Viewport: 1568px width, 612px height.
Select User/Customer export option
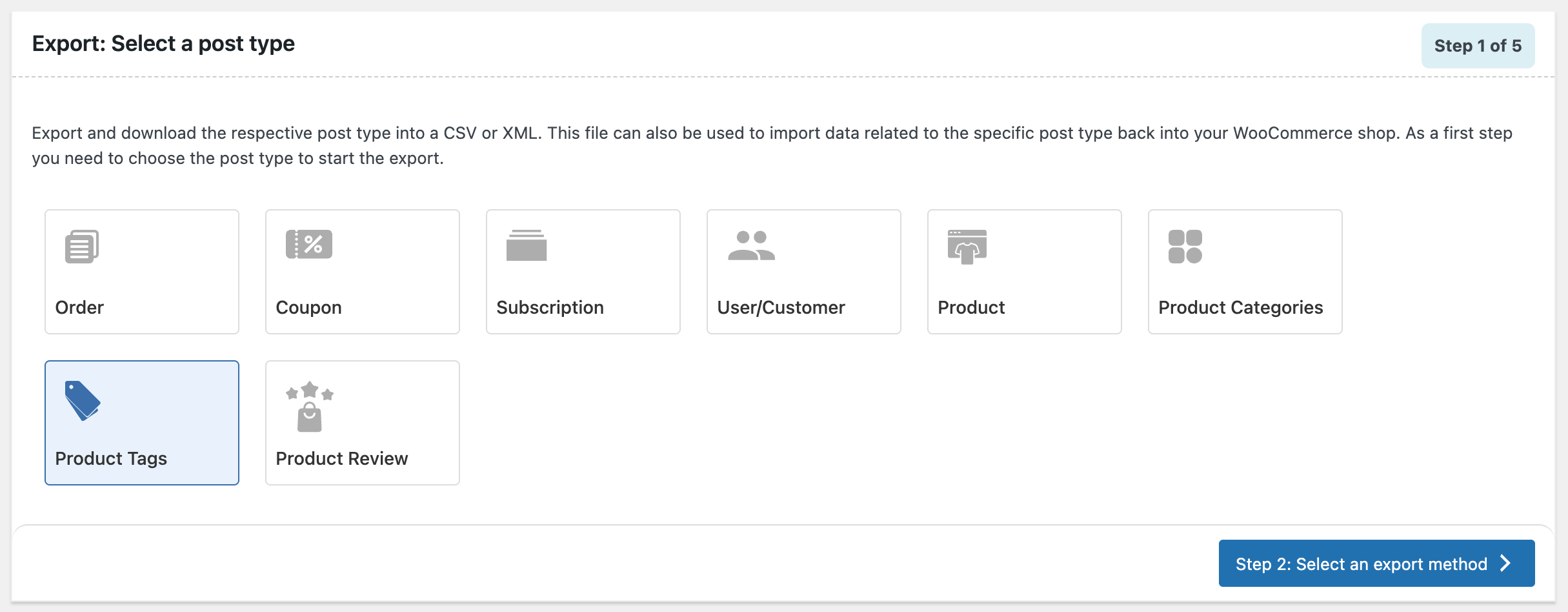coord(803,271)
